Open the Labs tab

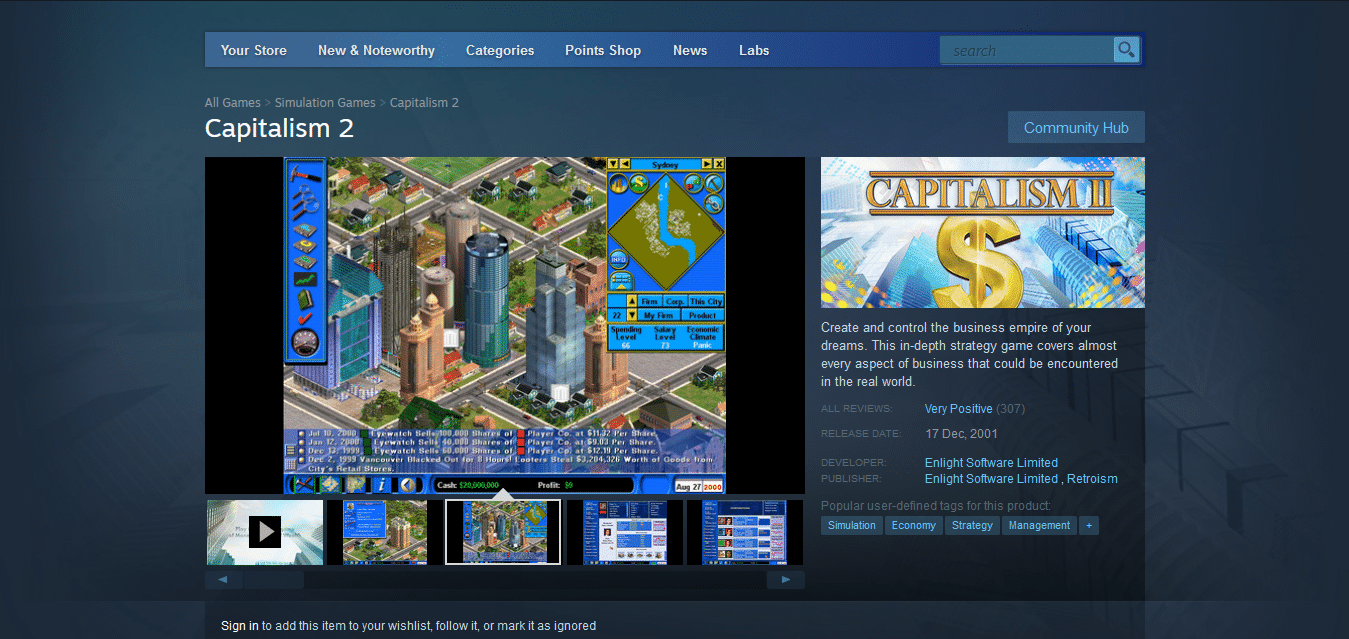(754, 50)
